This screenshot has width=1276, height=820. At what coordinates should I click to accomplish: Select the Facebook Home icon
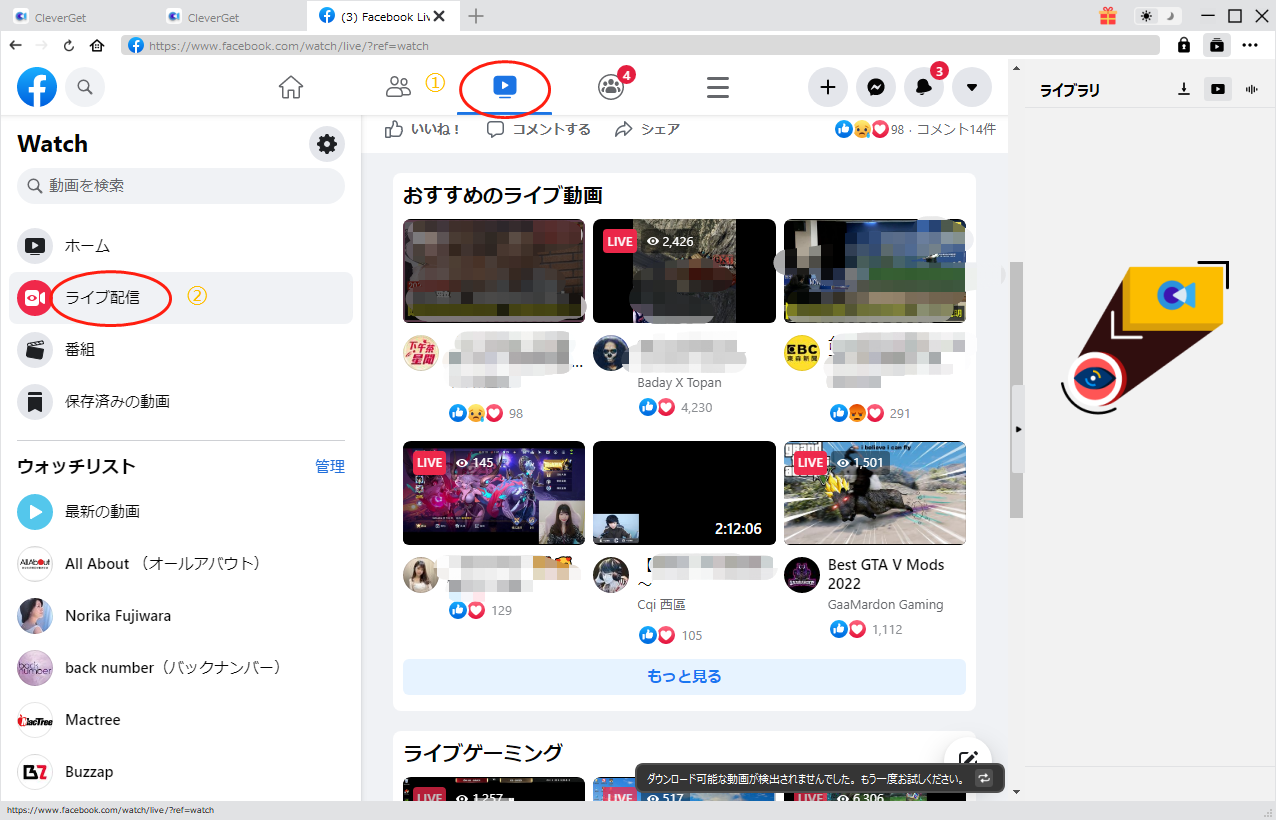point(290,87)
